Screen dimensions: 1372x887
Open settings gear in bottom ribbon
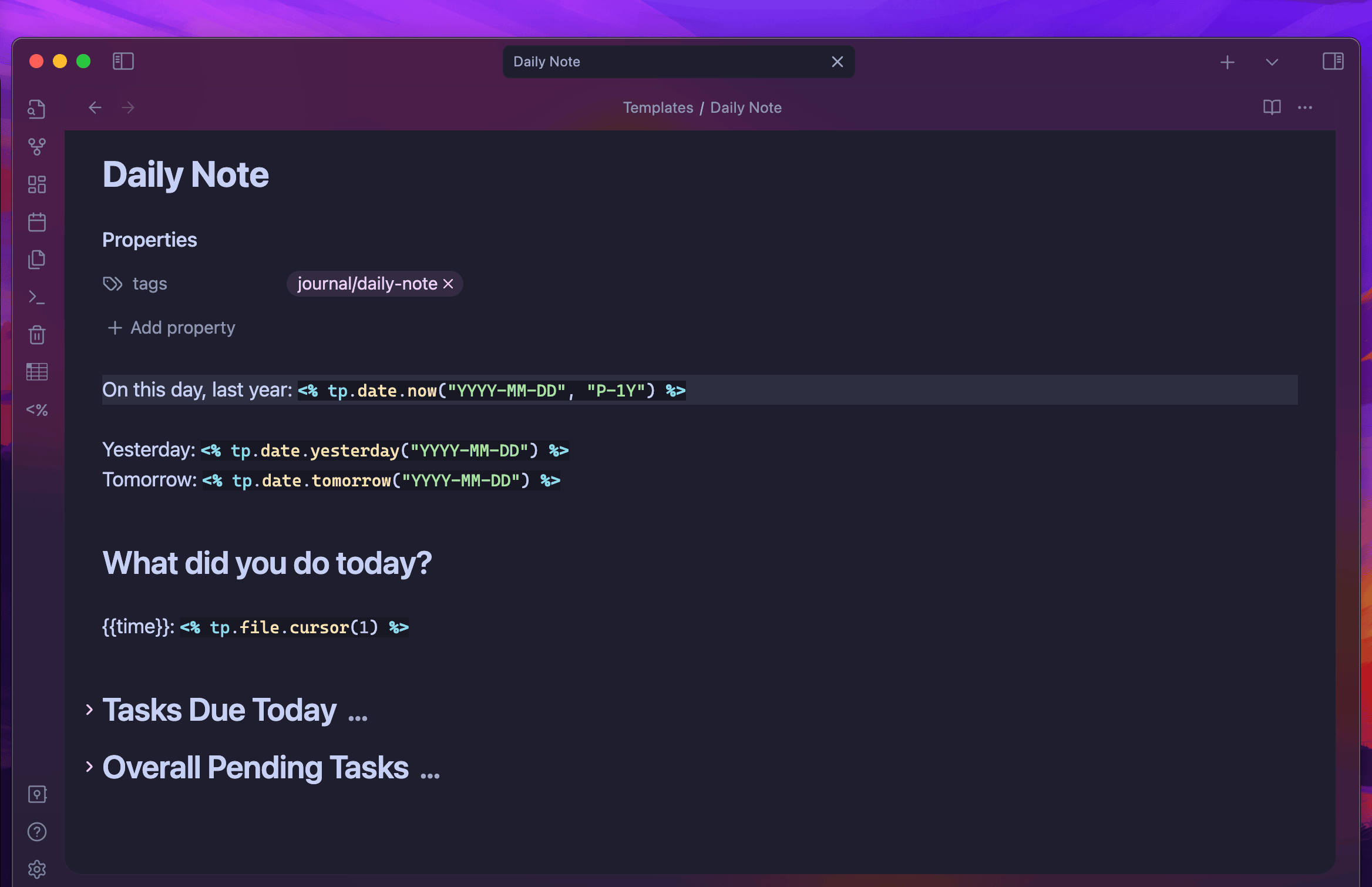(37, 869)
